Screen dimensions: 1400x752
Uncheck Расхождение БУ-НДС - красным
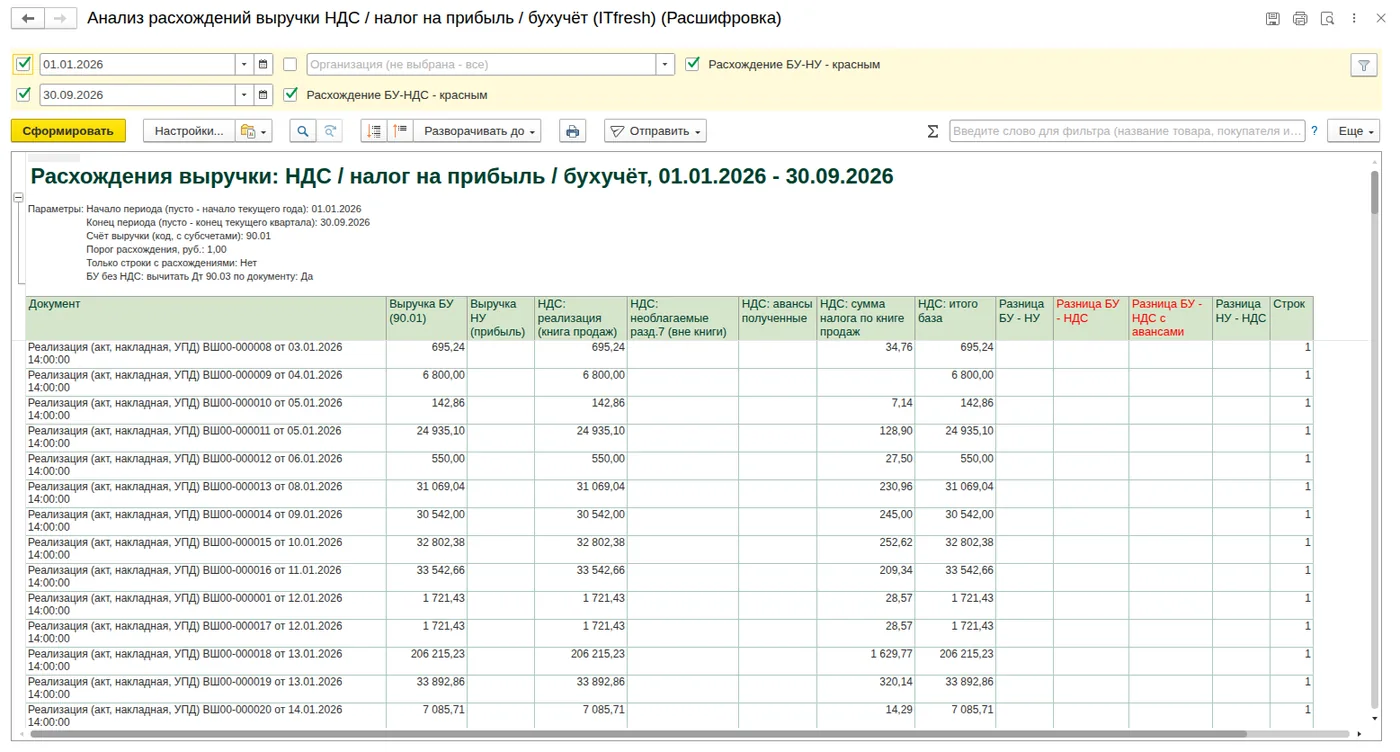[290, 95]
